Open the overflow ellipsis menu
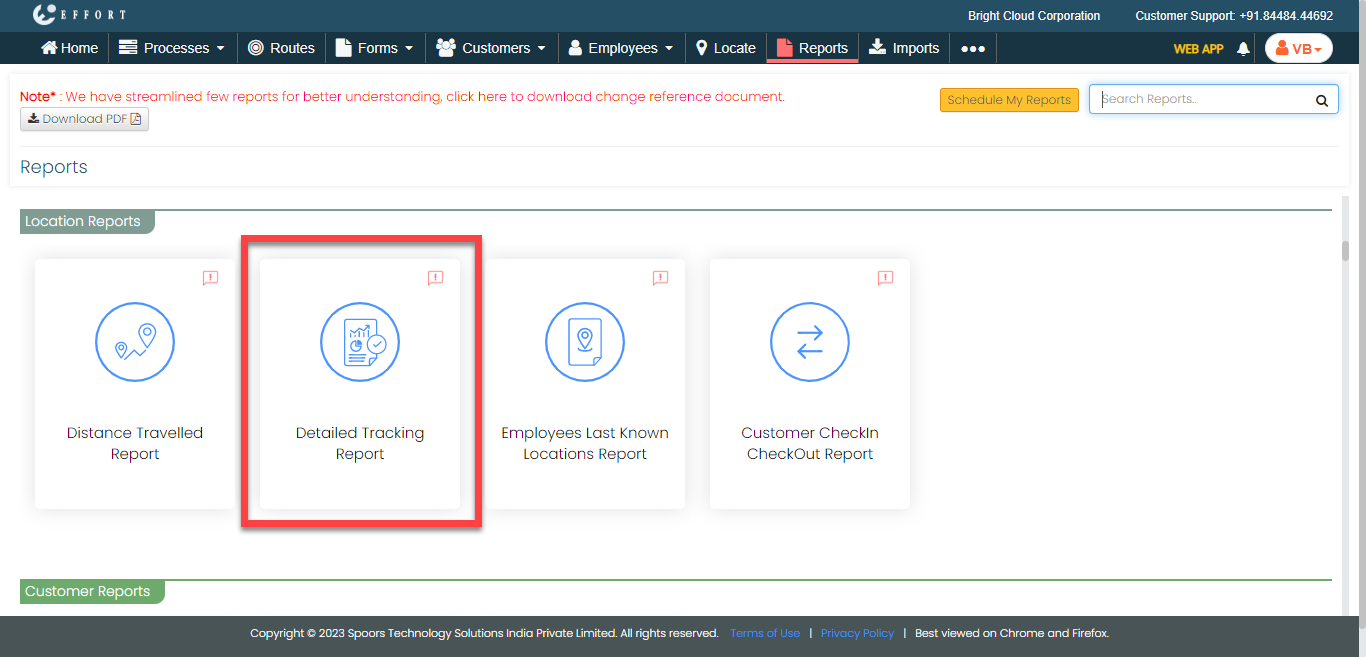This screenshot has height=657, width=1366. [972, 47]
